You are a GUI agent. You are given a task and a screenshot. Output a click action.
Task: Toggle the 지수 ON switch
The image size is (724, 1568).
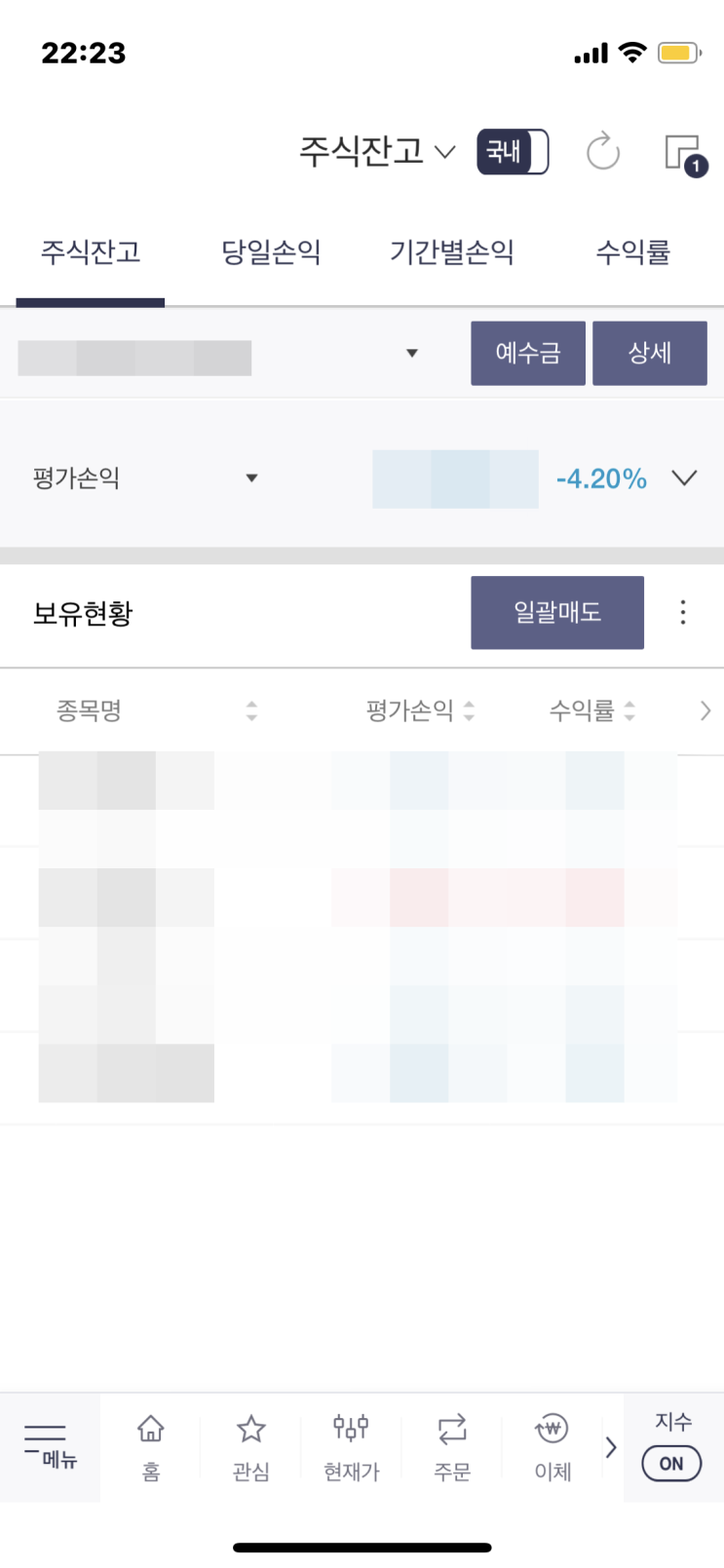[x=671, y=1463]
